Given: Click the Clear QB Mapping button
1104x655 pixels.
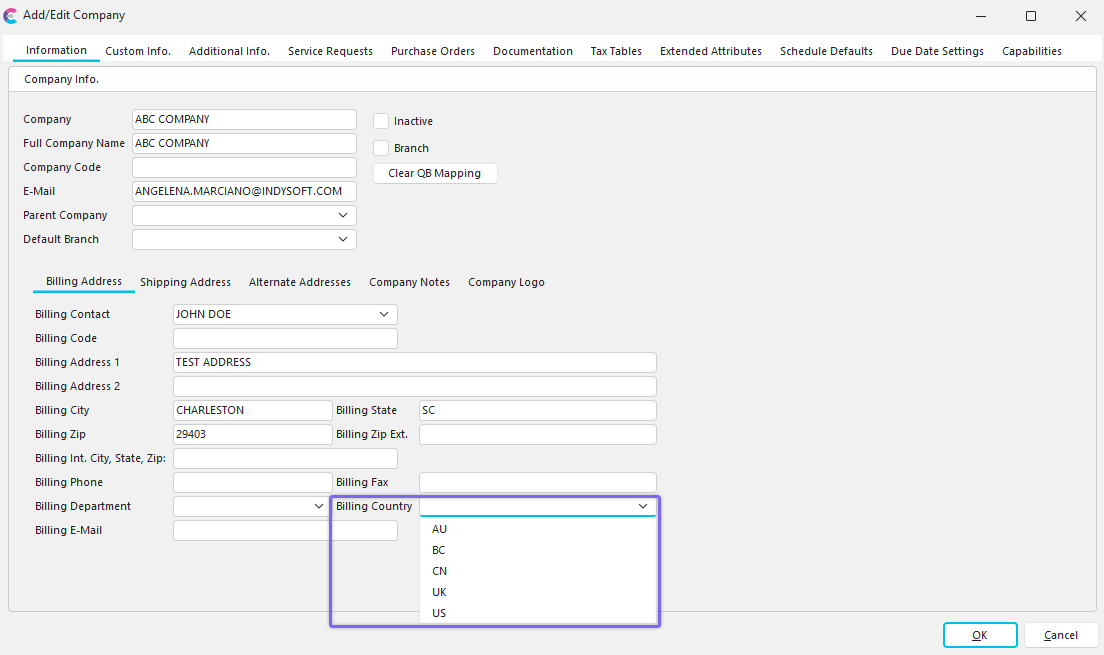Looking at the screenshot, I should 434,173.
